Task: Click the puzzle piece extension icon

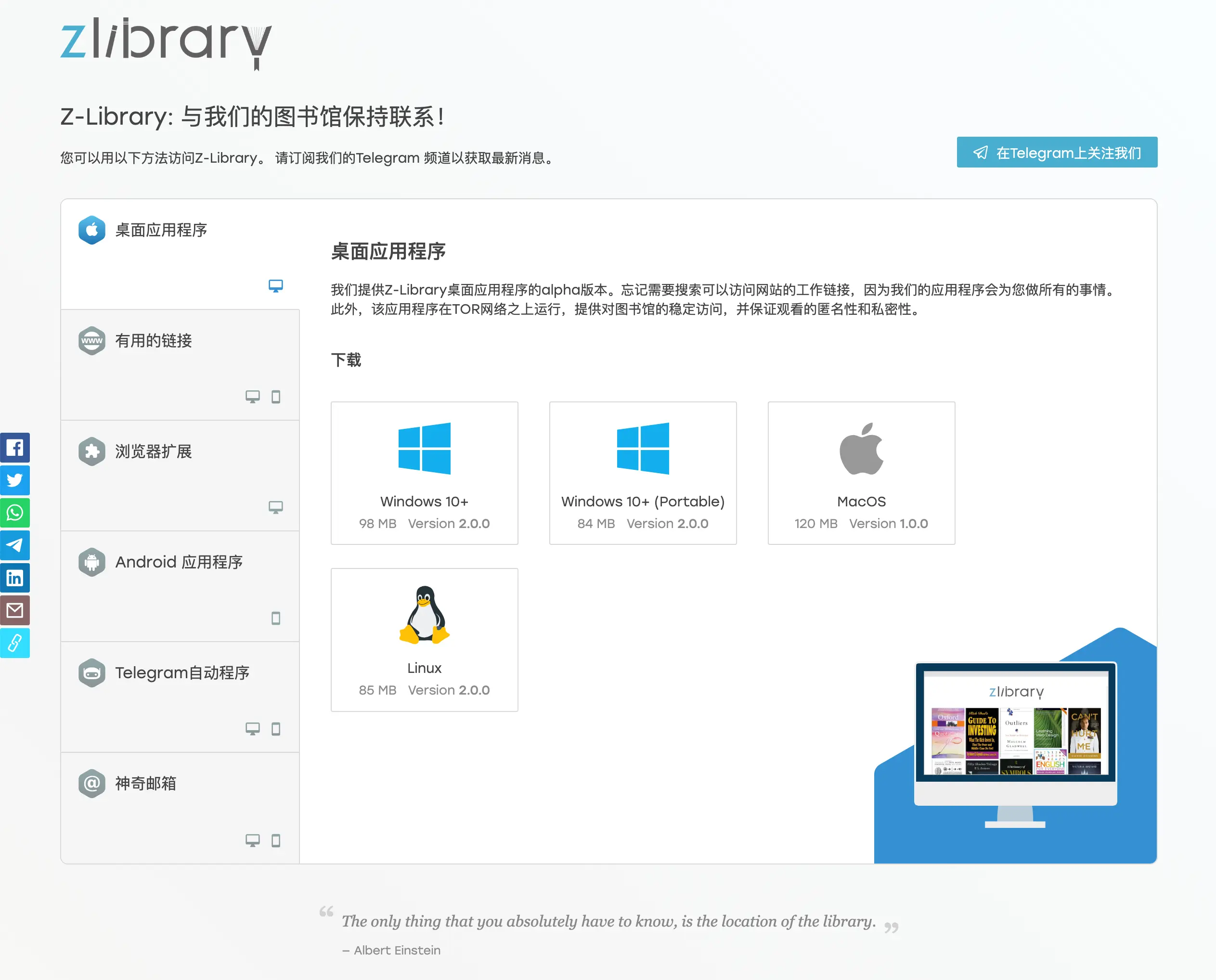Action: pos(92,451)
